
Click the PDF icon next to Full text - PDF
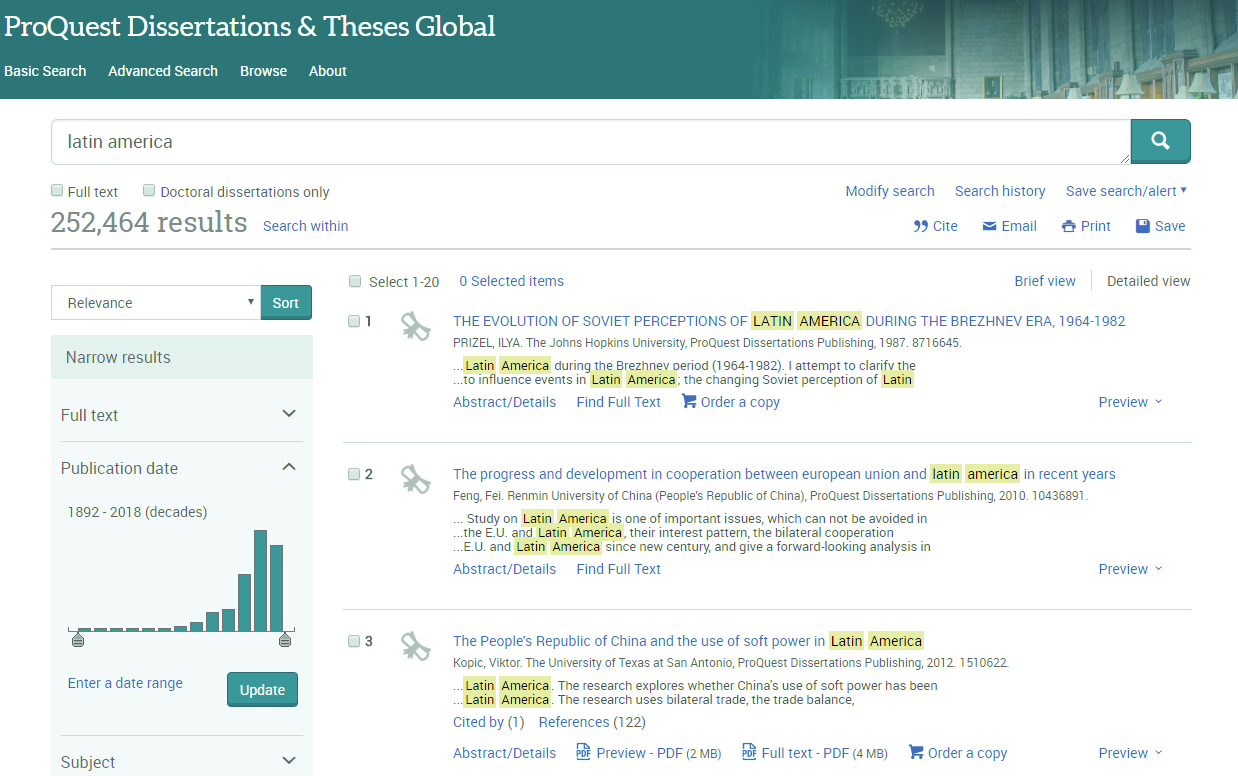point(749,752)
